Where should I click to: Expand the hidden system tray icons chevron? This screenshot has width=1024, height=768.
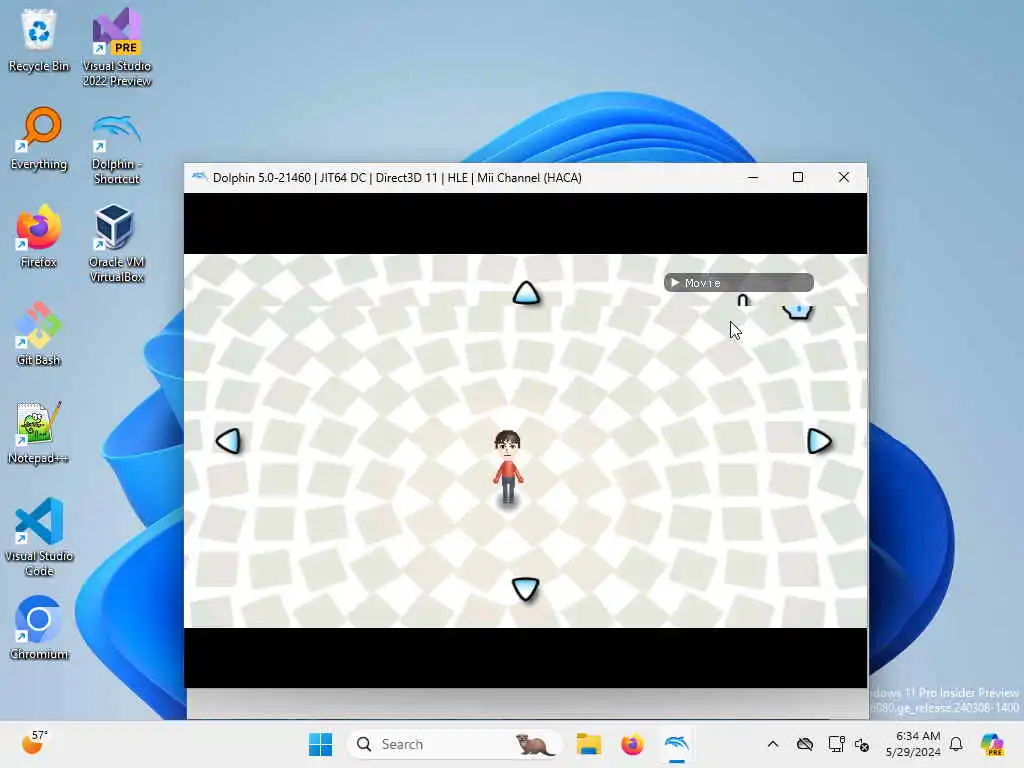tap(773, 744)
